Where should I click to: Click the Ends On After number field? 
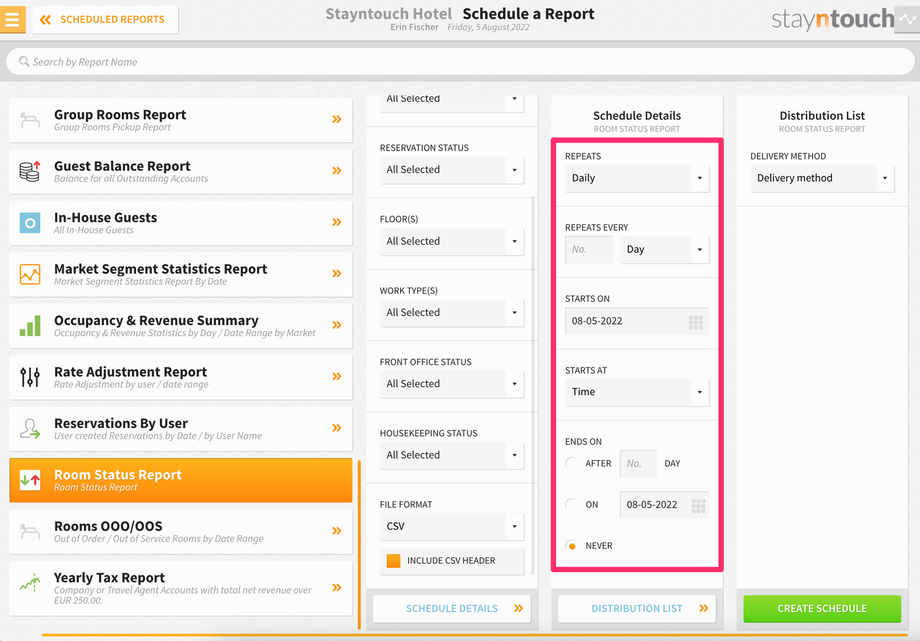point(638,463)
